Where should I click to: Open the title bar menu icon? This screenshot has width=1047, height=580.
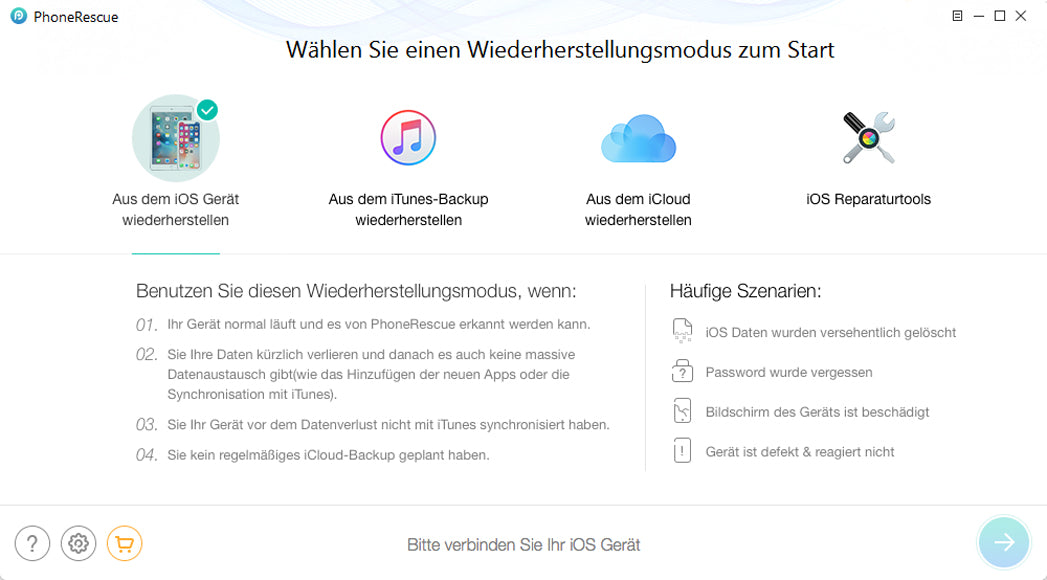pyautogui.click(x=957, y=16)
